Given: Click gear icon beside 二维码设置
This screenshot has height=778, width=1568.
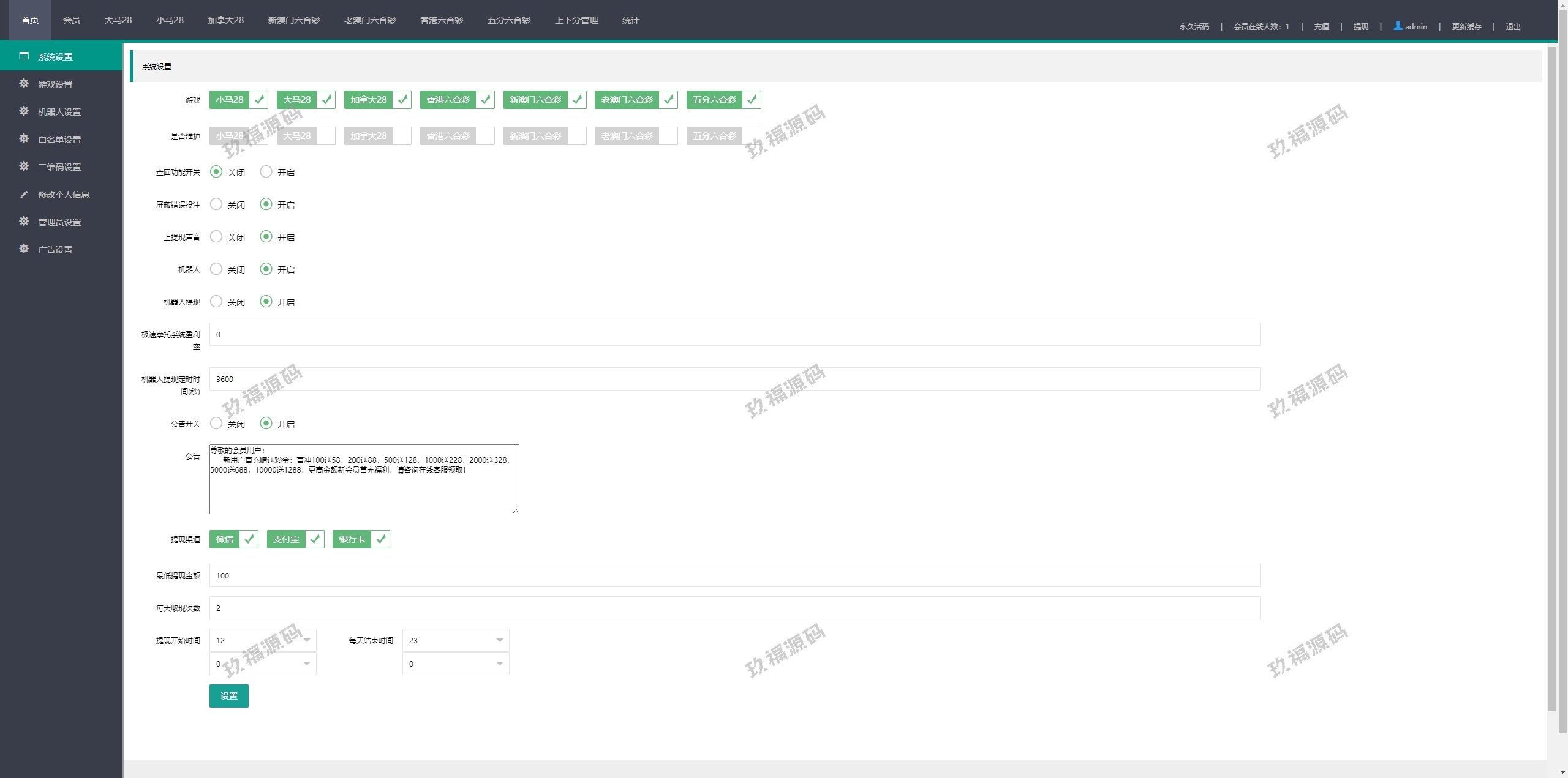Looking at the screenshot, I should click(24, 166).
